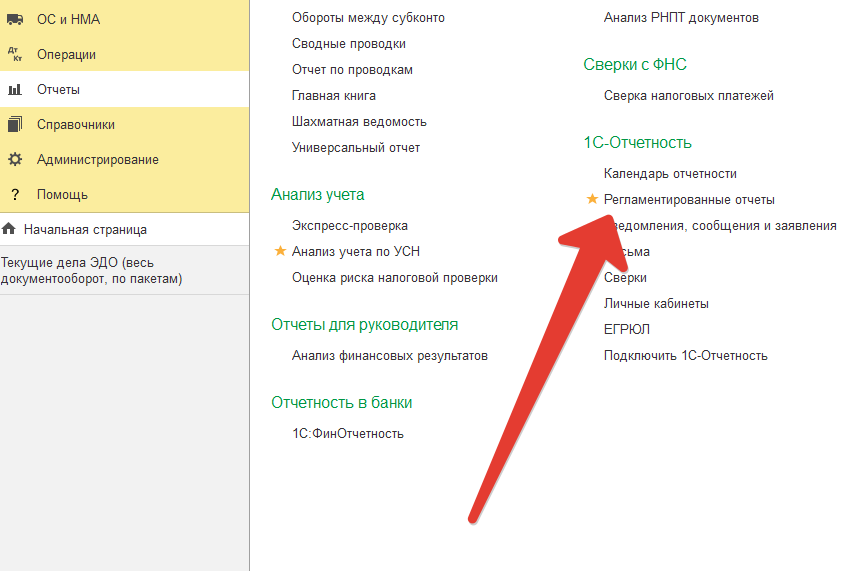Open Сверка налоговых платежей report
The image size is (849, 571).
(688, 96)
